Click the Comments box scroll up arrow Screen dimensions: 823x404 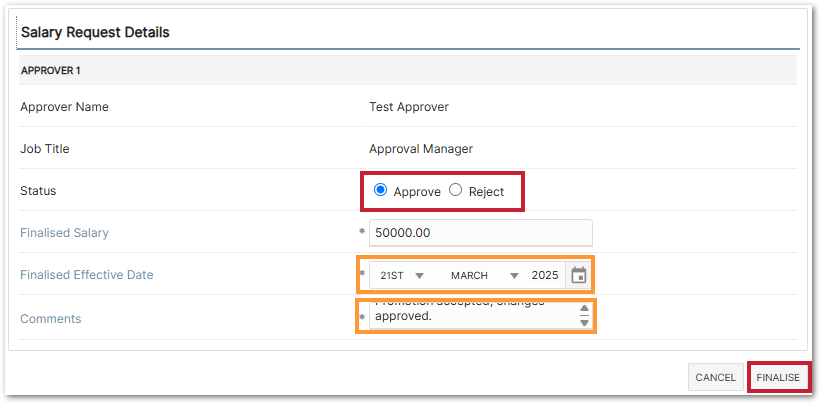(584, 309)
